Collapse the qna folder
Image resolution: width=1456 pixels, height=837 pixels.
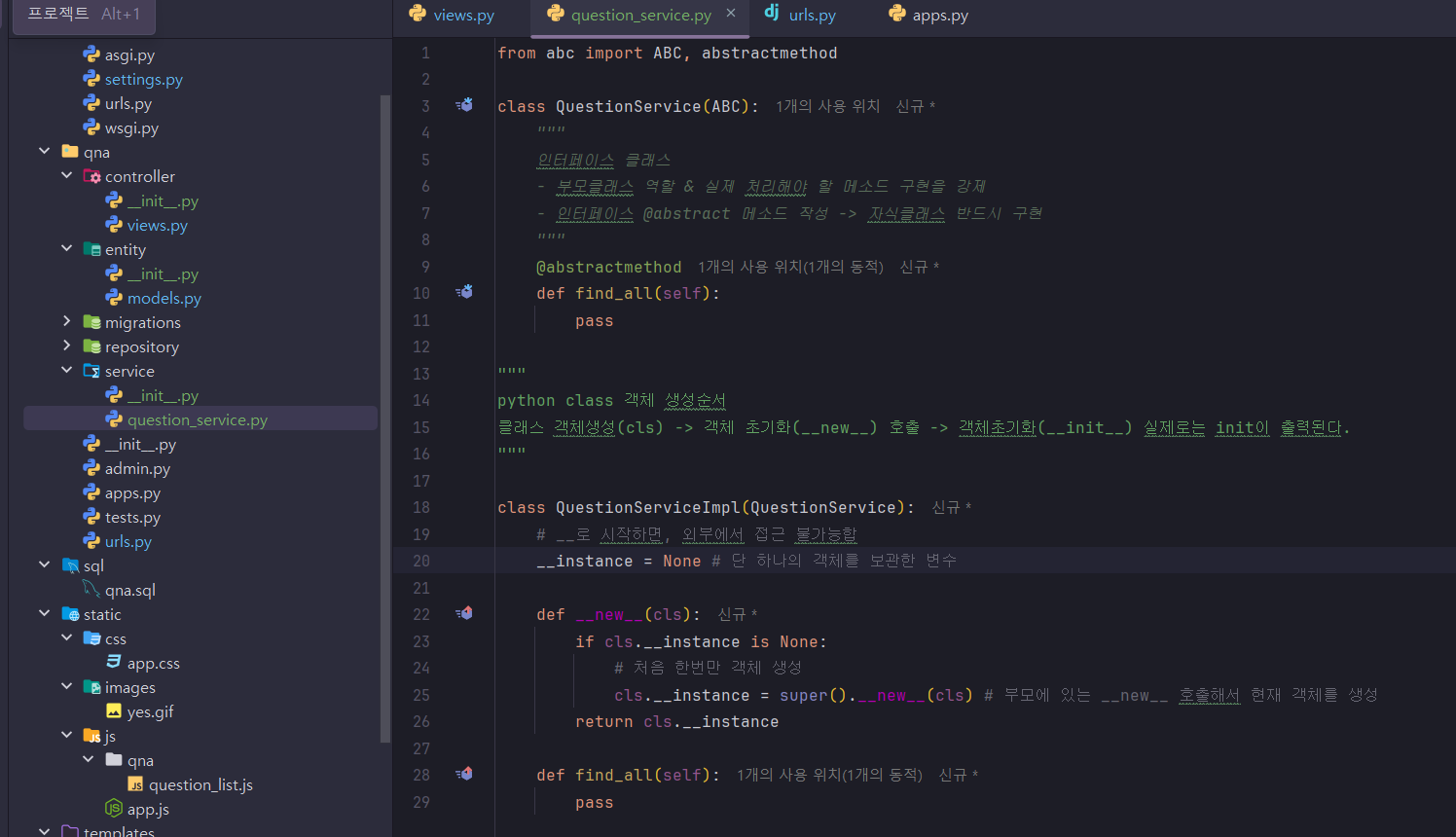pyautogui.click(x=45, y=151)
